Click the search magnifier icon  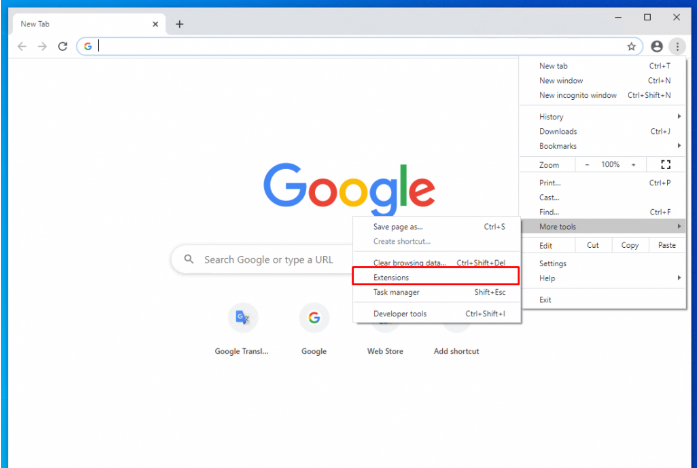click(x=188, y=259)
